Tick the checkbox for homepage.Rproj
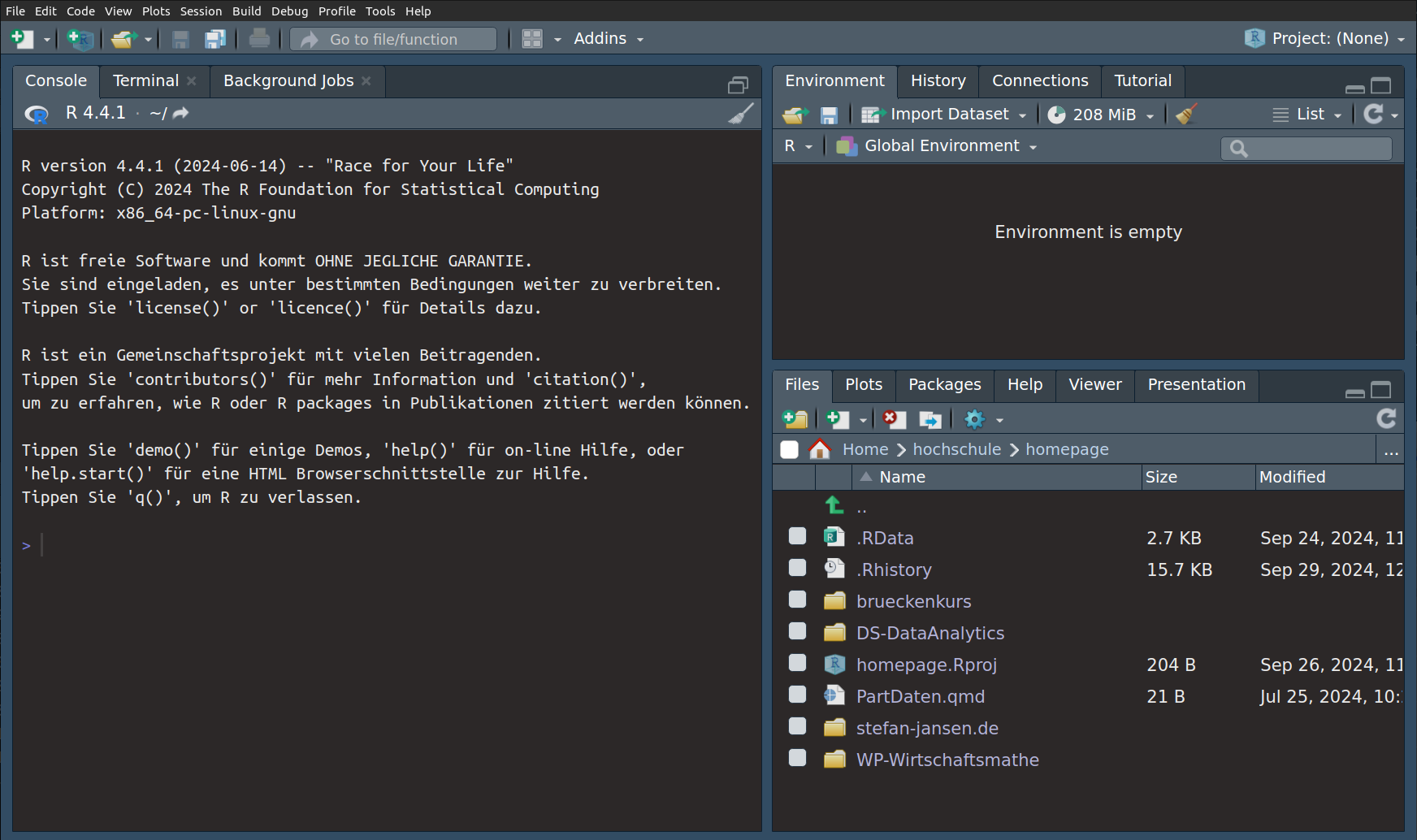Screen dimensions: 1417x840 click(x=798, y=663)
